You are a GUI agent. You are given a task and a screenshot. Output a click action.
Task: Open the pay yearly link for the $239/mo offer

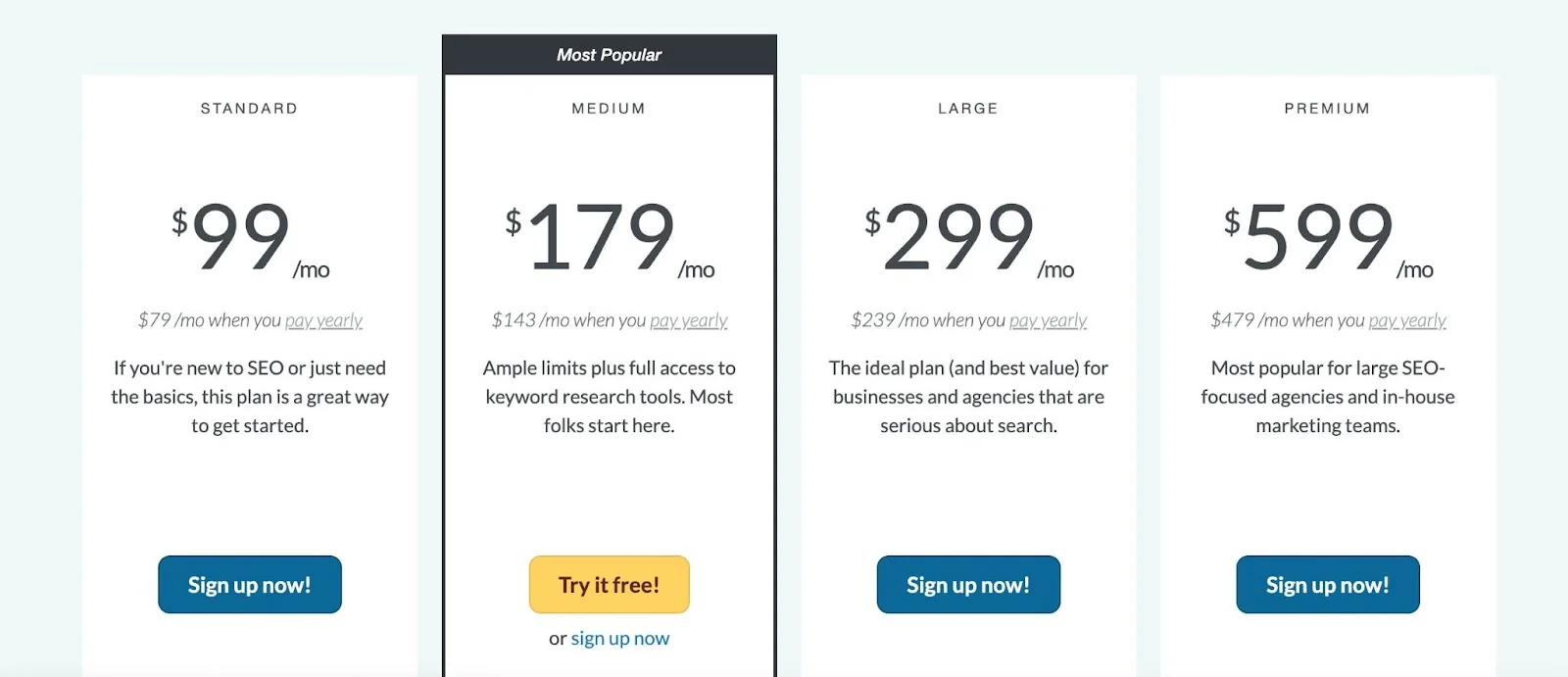1048,320
